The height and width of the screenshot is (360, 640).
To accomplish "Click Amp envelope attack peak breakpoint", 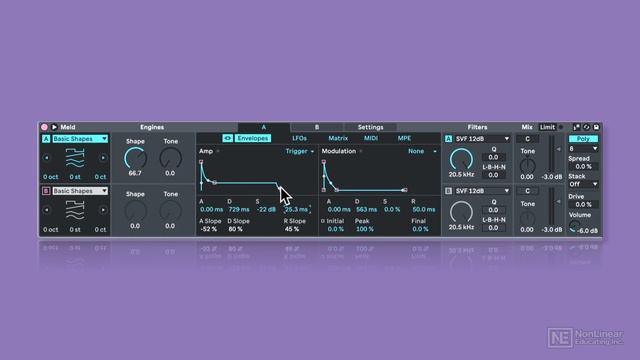I will click(201, 162).
